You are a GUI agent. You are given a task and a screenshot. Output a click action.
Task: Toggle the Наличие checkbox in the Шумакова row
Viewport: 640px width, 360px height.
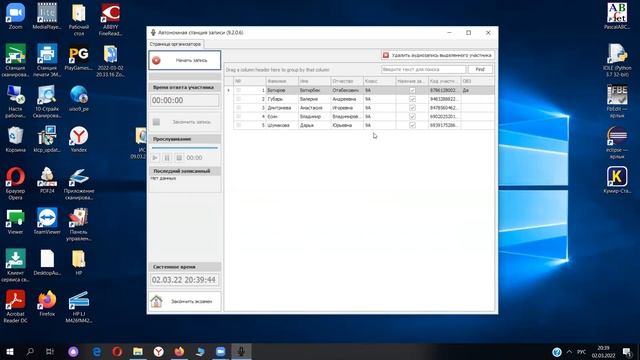[x=412, y=125]
